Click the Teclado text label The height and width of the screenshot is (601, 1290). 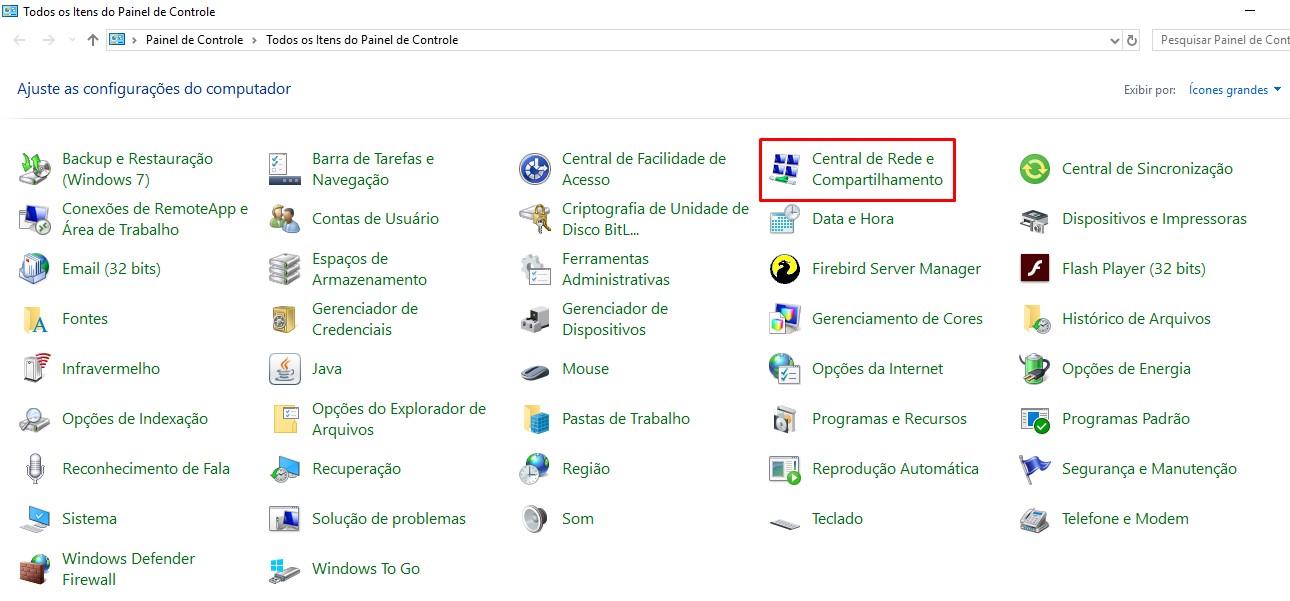(x=837, y=519)
